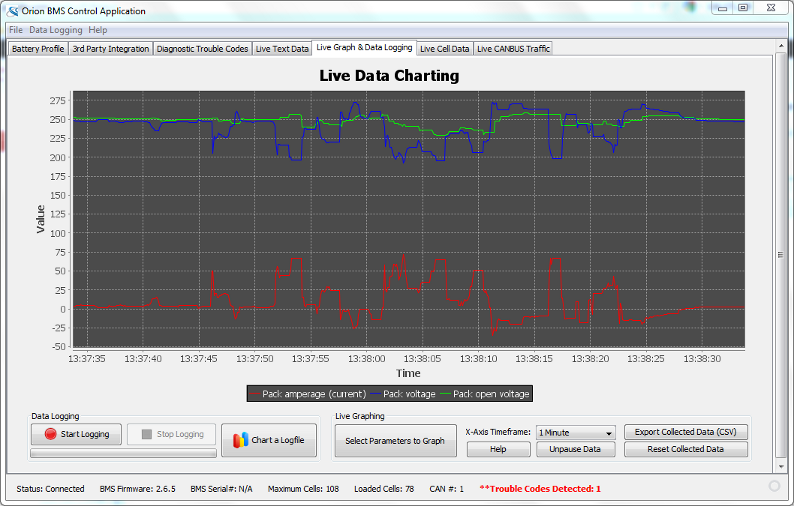Click the Unpause Data button
Image resolution: width=794 pixels, height=506 pixels.
coord(575,449)
